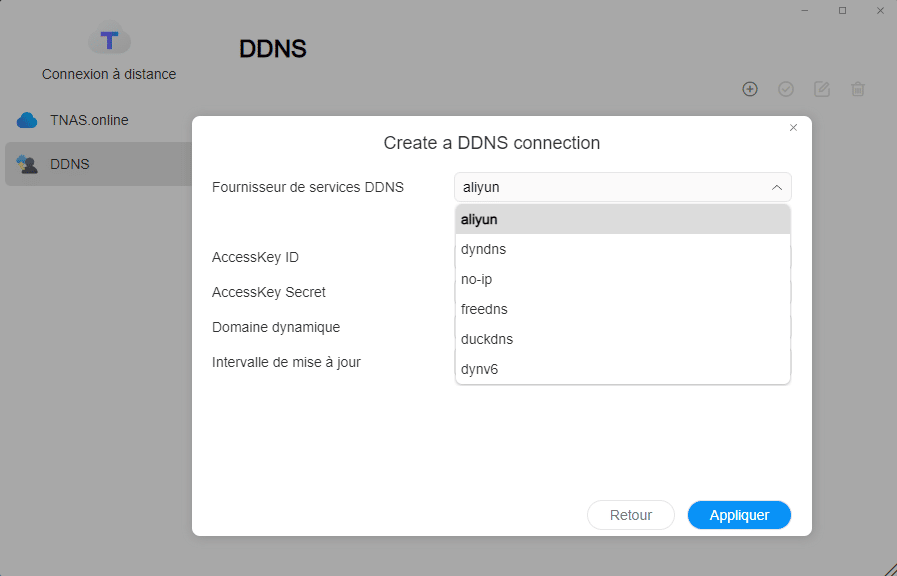Open the TNAS.online sidebar item

[89, 121]
